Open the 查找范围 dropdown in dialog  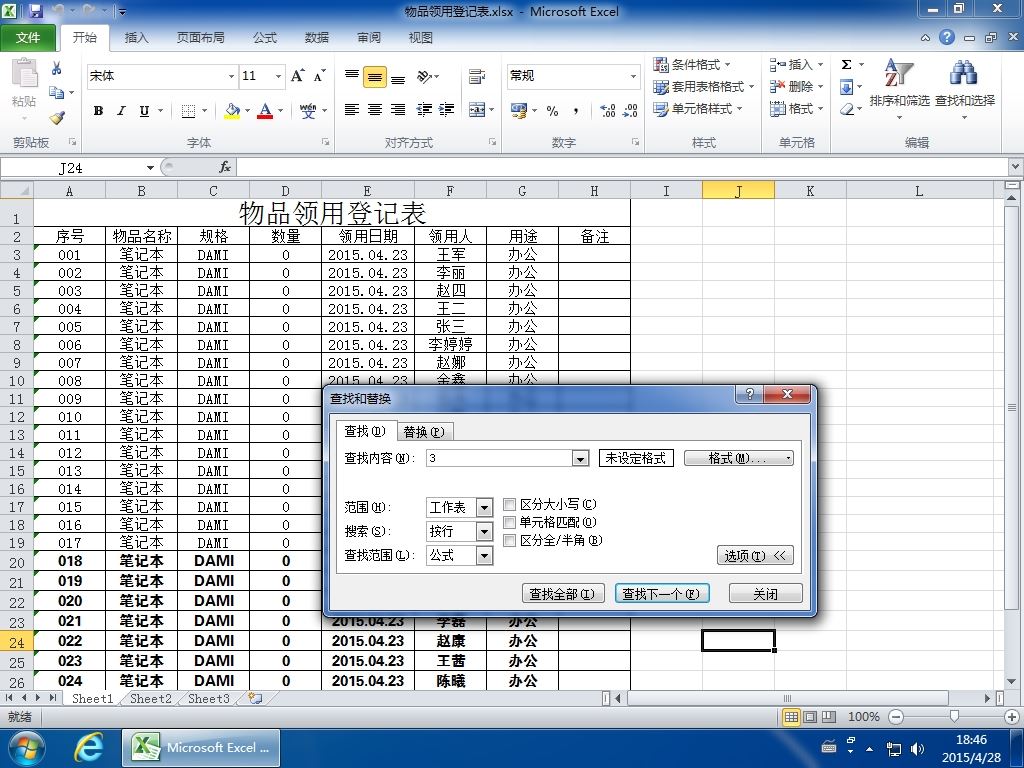coord(484,556)
